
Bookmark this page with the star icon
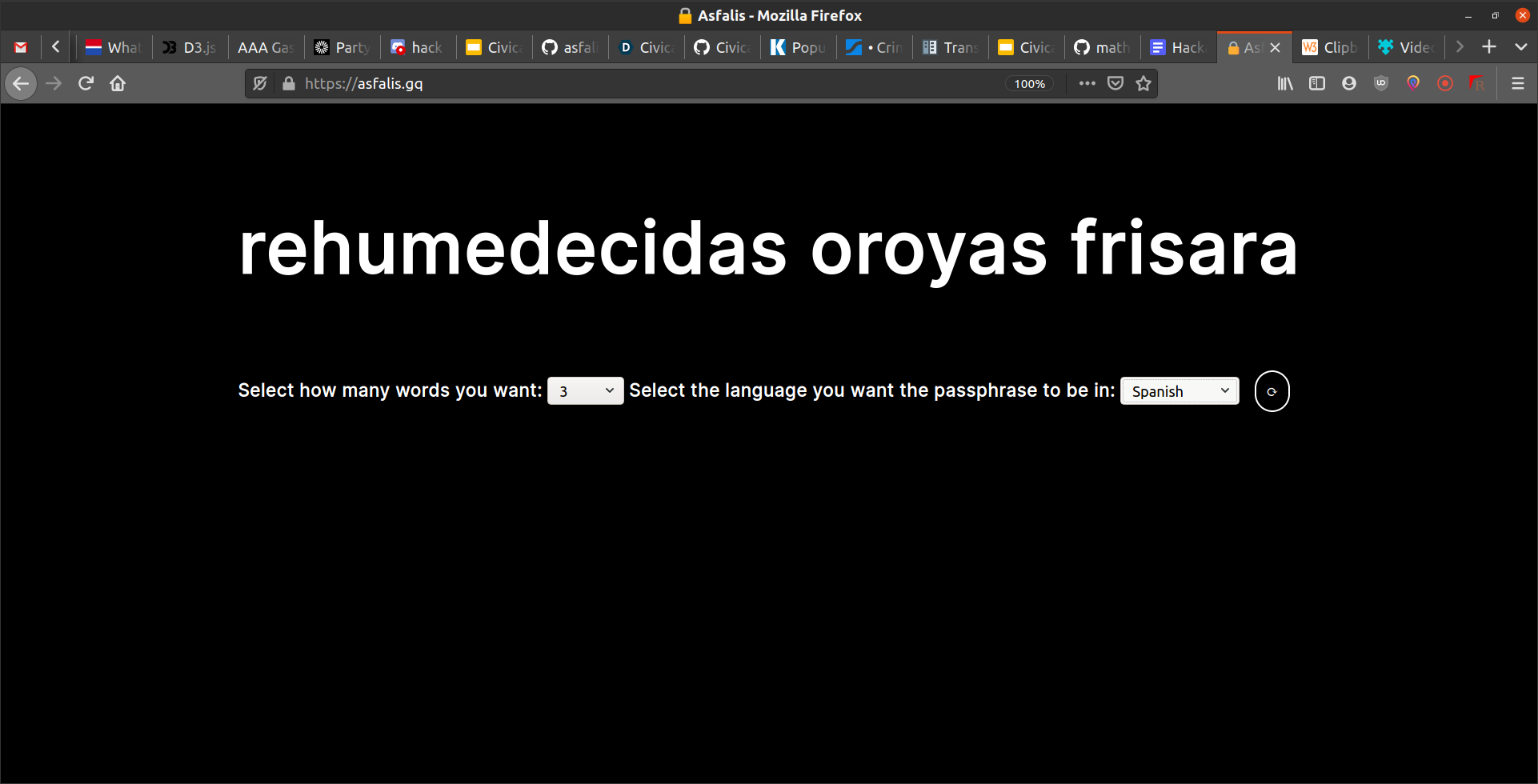point(1143,83)
